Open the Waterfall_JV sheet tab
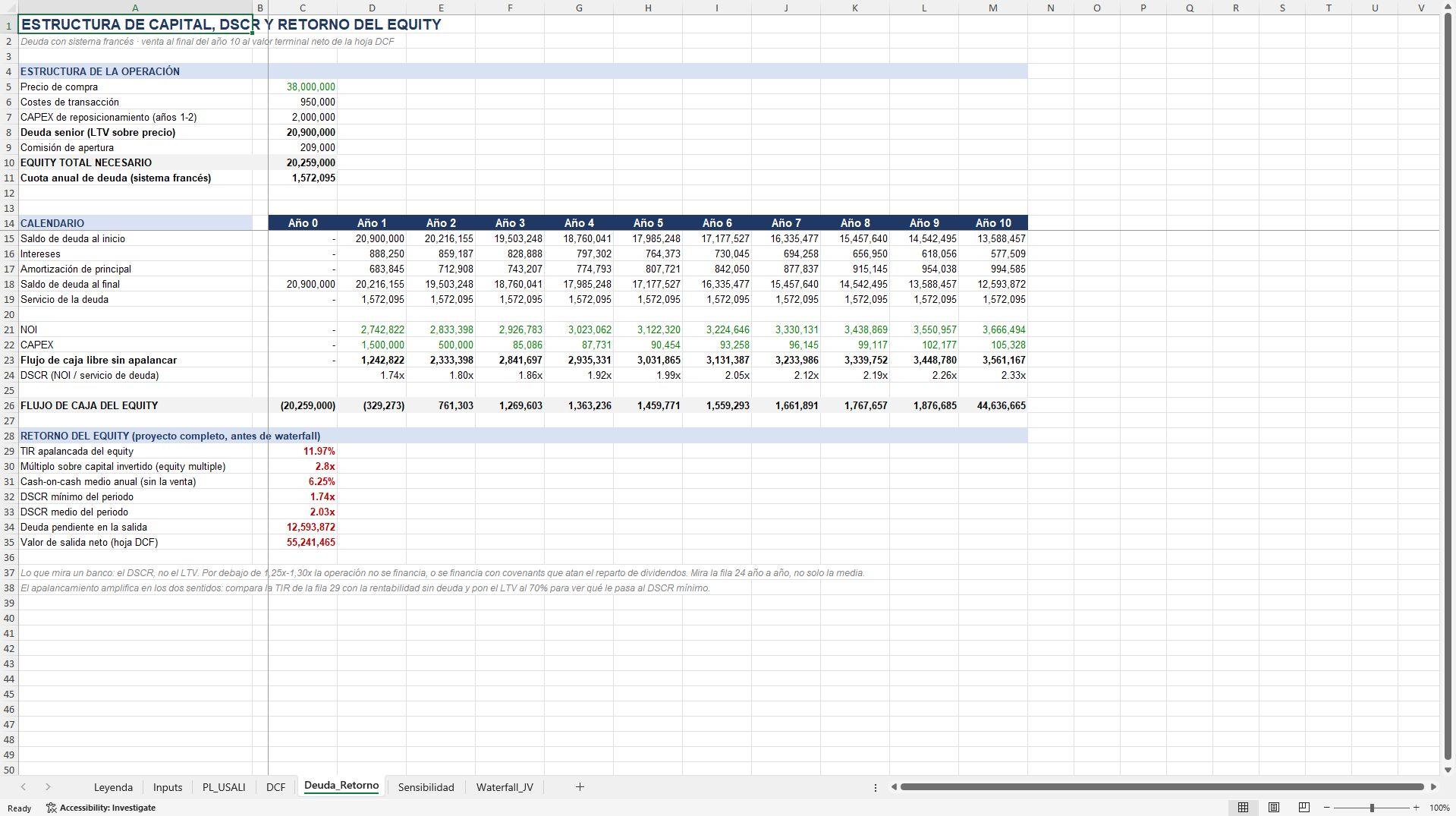This screenshot has width=1456, height=816. (505, 787)
